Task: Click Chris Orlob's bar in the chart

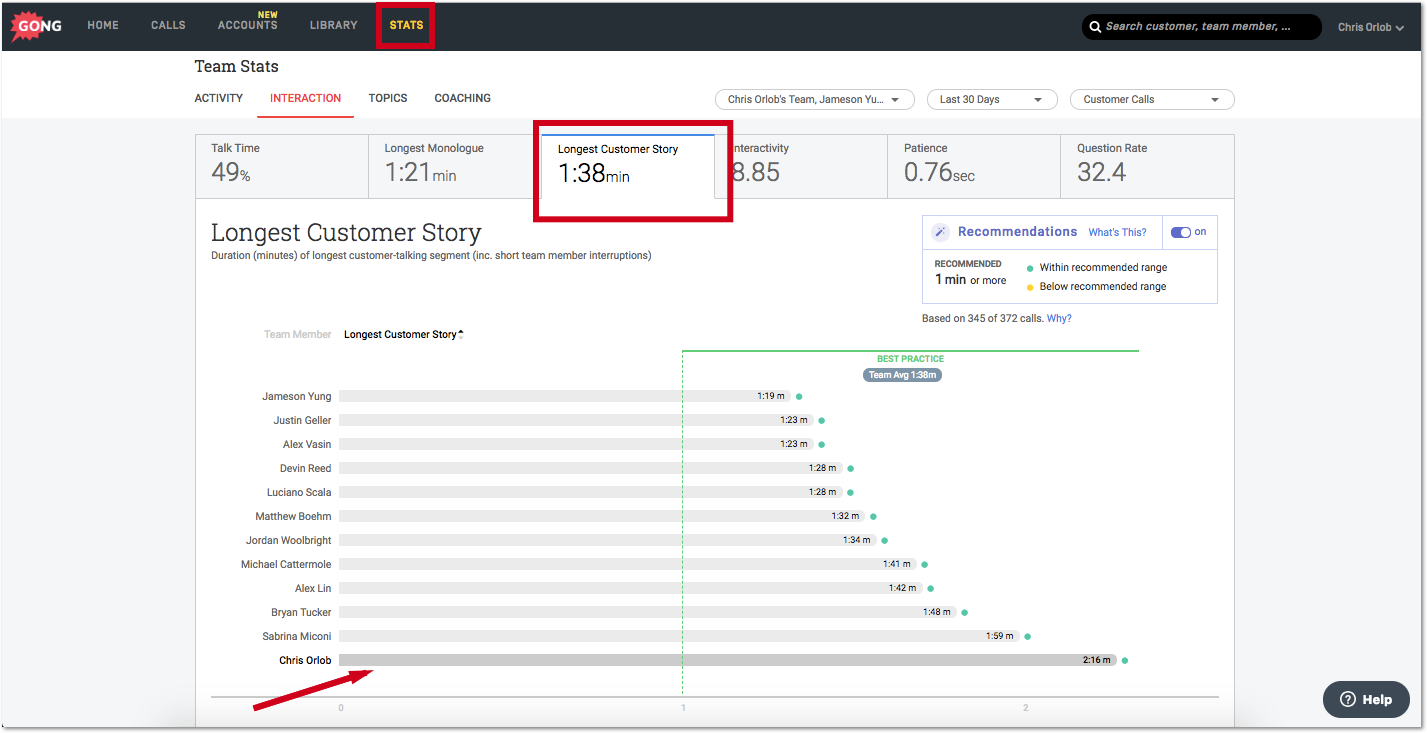Action: pos(700,659)
